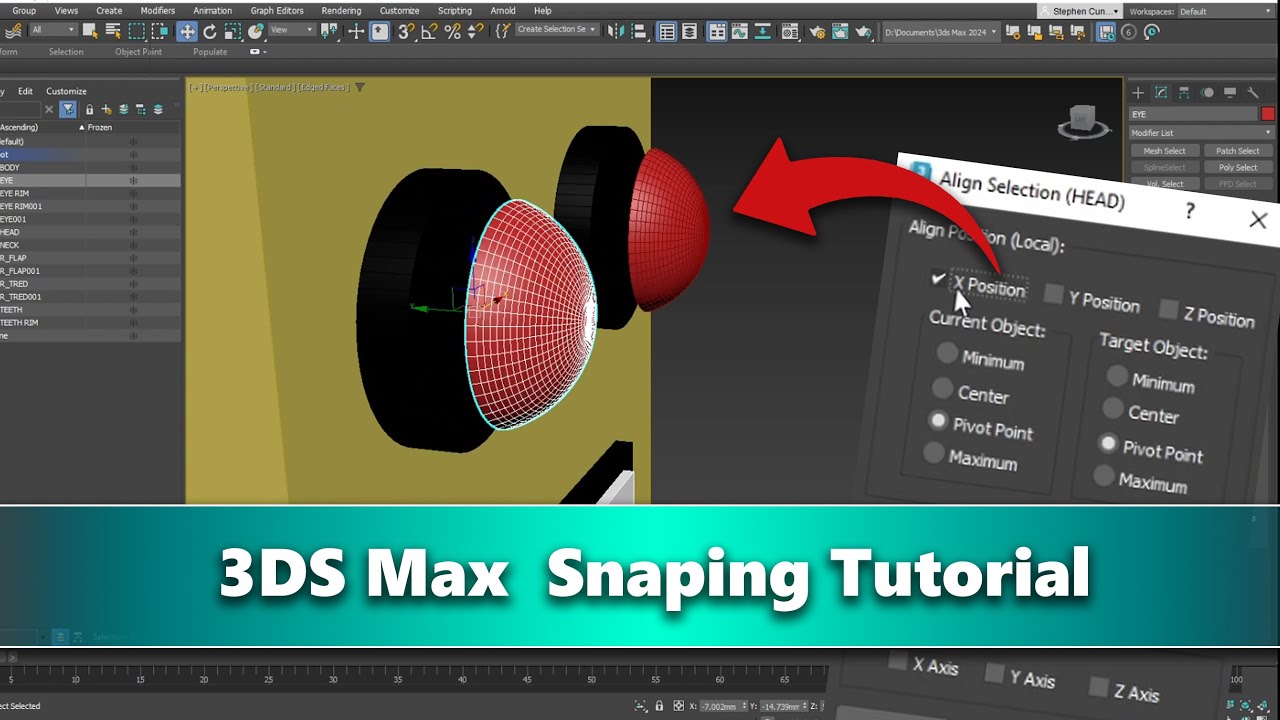Open the Modifiers menu
Screen dimensions: 1280x720
(x=157, y=11)
